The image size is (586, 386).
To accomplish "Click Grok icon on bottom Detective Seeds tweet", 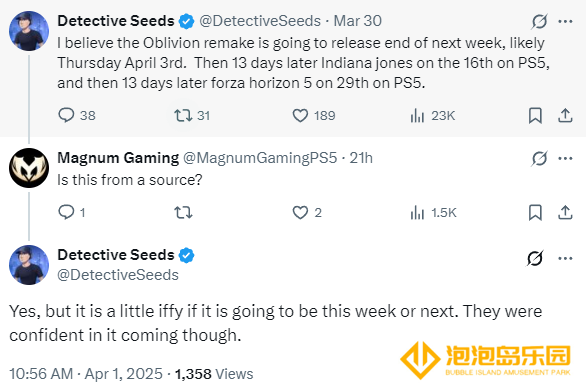I will (x=535, y=258).
